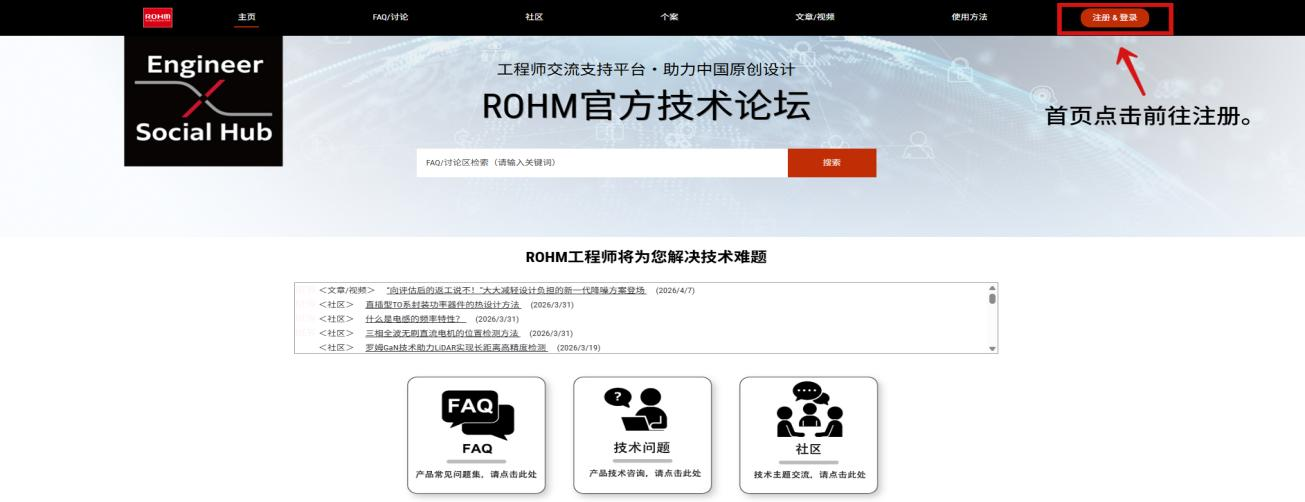Focus the FAQ/讨论区检索 search input field

tap(601, 163)
